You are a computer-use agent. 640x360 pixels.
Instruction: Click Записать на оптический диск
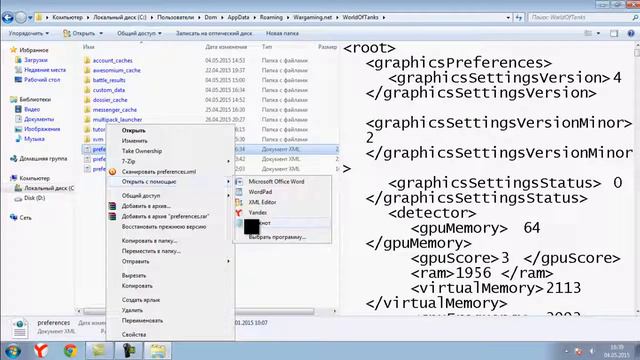click(214, 33)
